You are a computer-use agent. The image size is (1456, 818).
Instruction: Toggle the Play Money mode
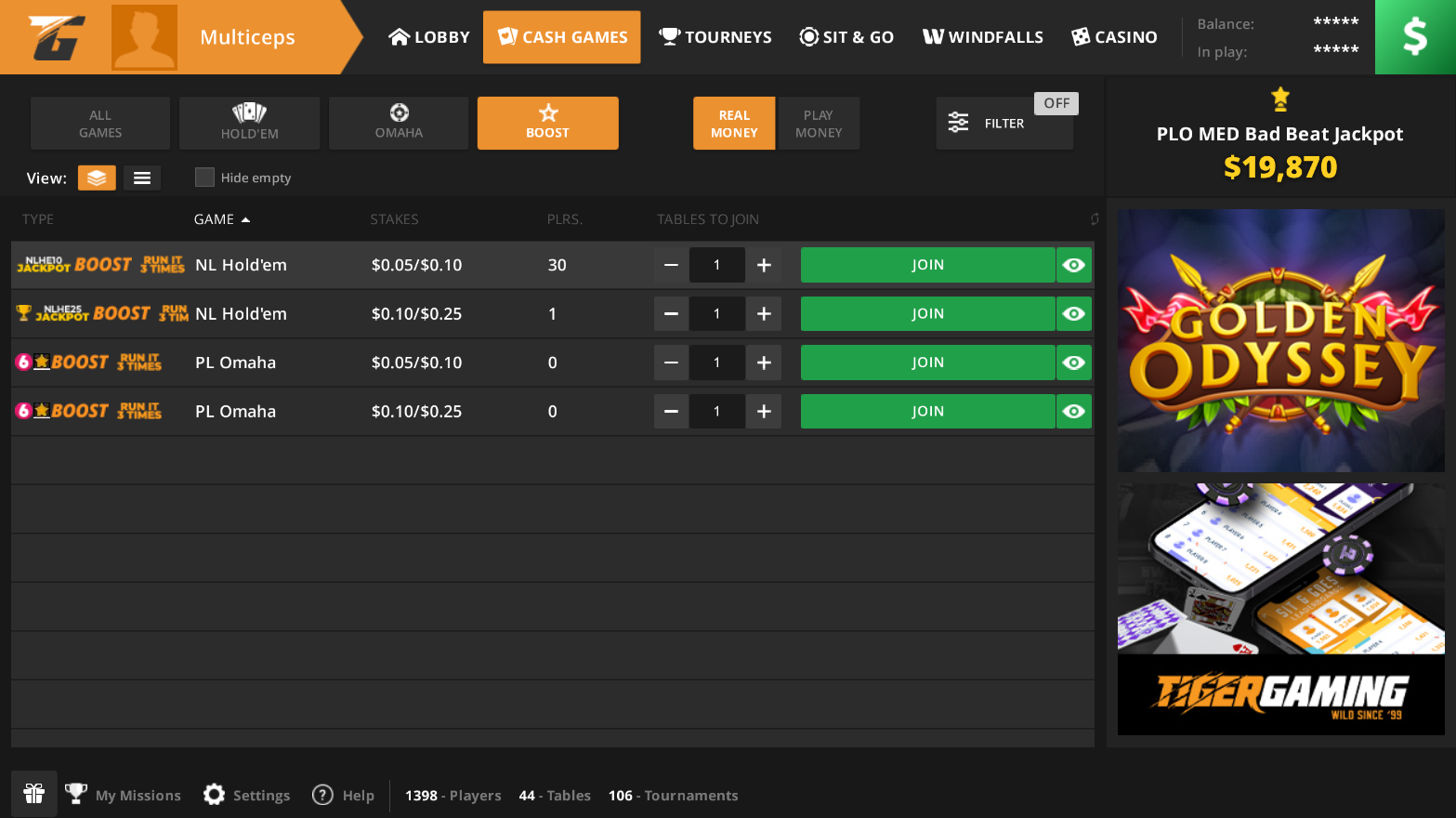coord(818,124)
